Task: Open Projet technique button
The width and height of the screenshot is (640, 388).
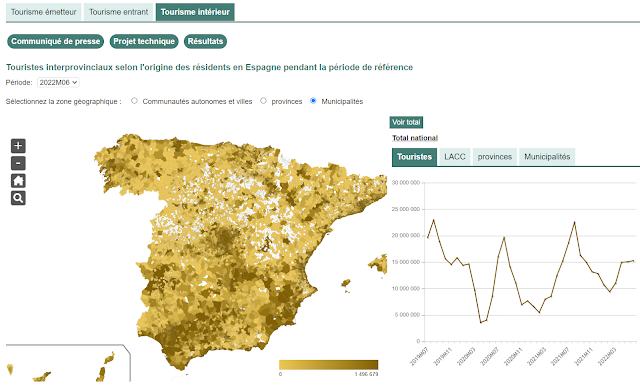Action: pyautogui.click(x=144, y=41)
